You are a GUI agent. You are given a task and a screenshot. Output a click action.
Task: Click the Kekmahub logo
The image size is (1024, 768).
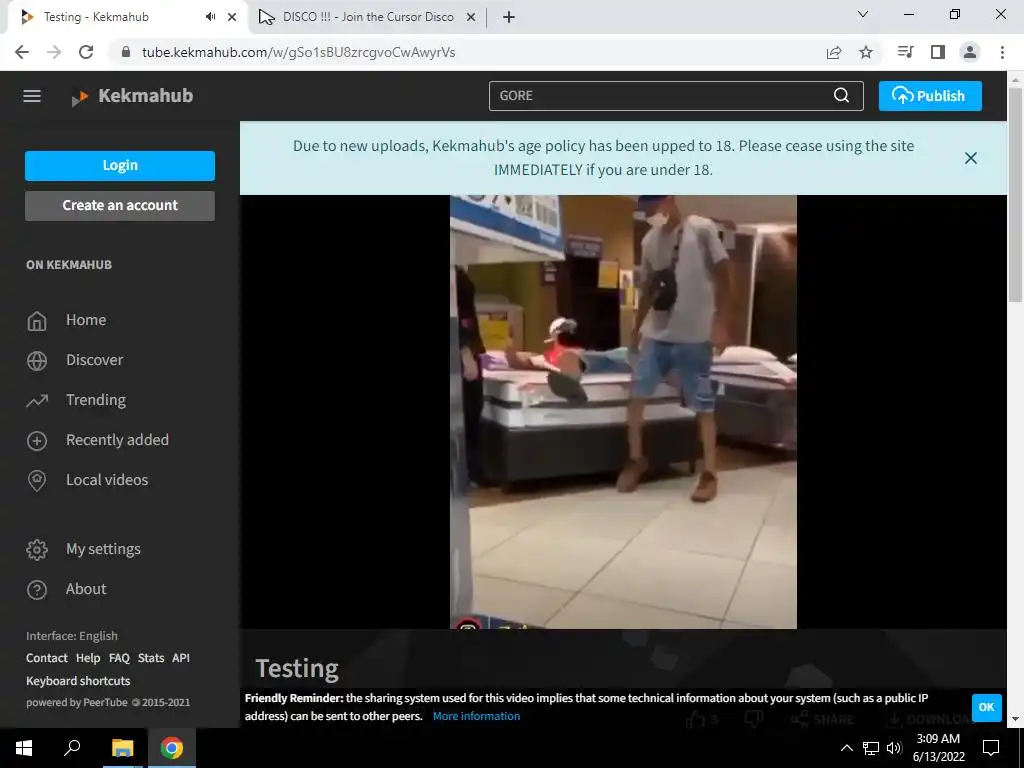coord(133,97)
